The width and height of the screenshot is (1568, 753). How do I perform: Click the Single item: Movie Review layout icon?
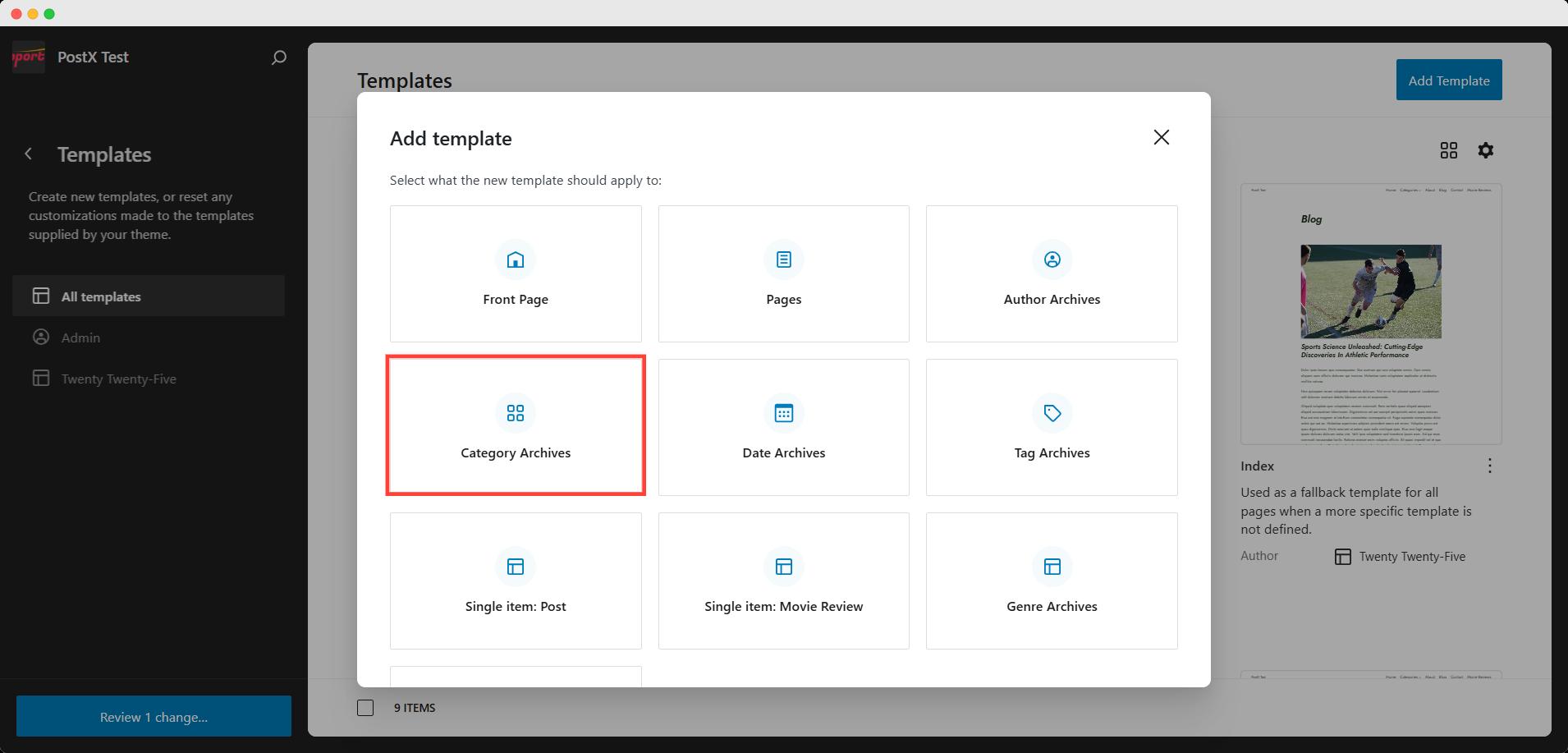coord(784,567)
